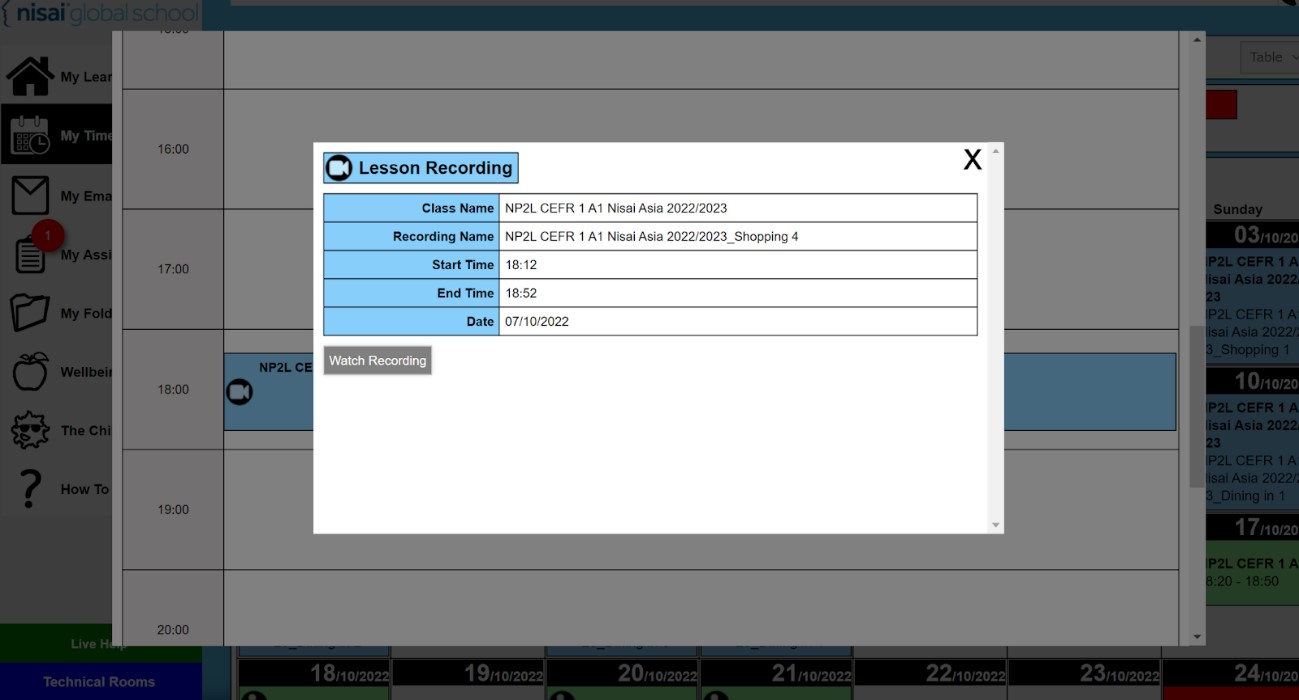Viewport: 1299px width, 700px height.
Task: Open the How To question mark icon
Action: [x=30, y=489]
